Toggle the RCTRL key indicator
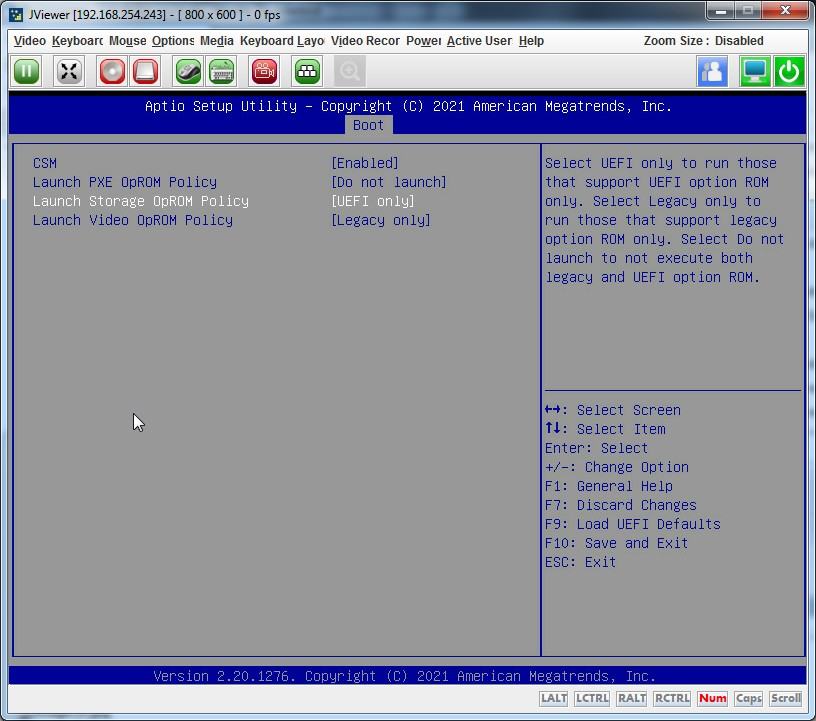The image size is (816, 721). [672, 698]
